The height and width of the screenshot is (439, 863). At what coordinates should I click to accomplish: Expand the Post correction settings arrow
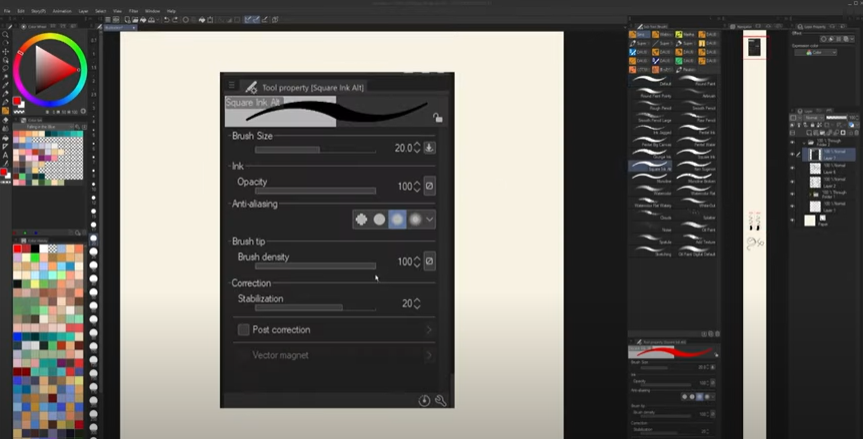pos(428,329)
